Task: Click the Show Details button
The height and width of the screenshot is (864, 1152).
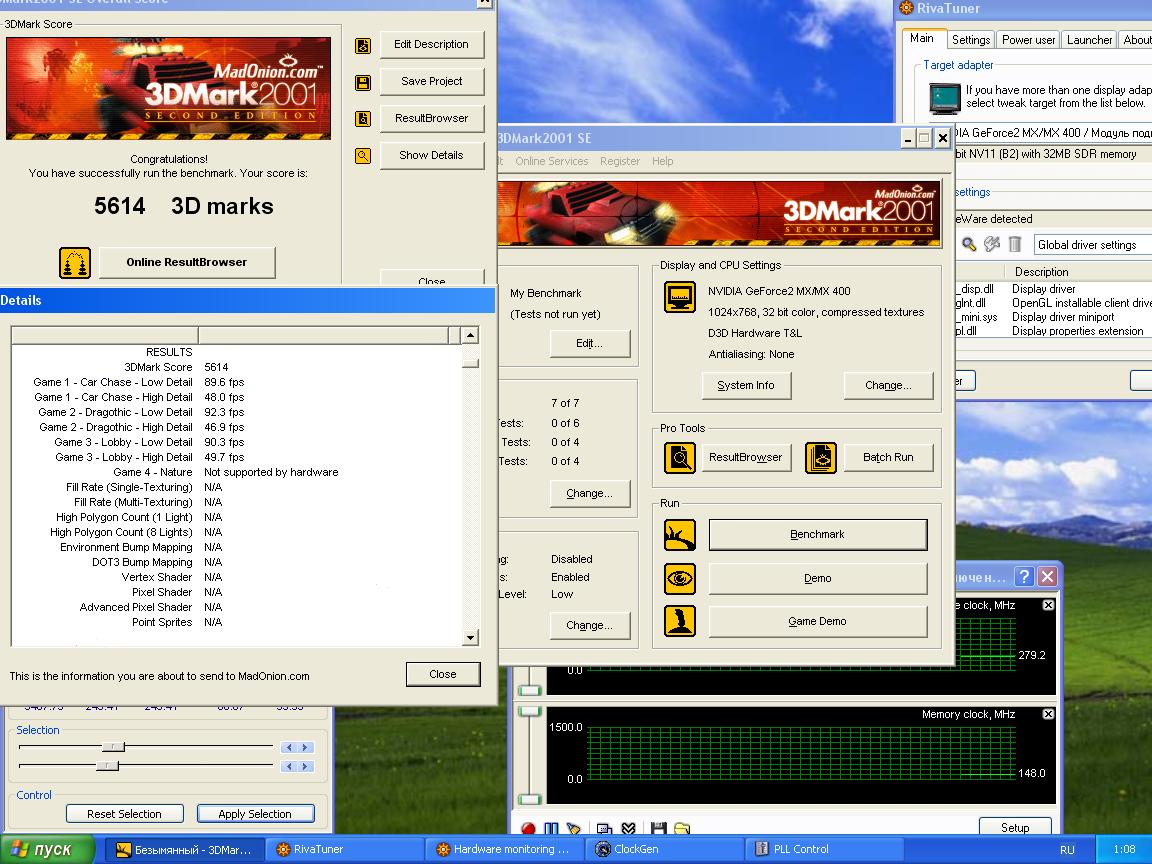Action: tap(431, 156)
